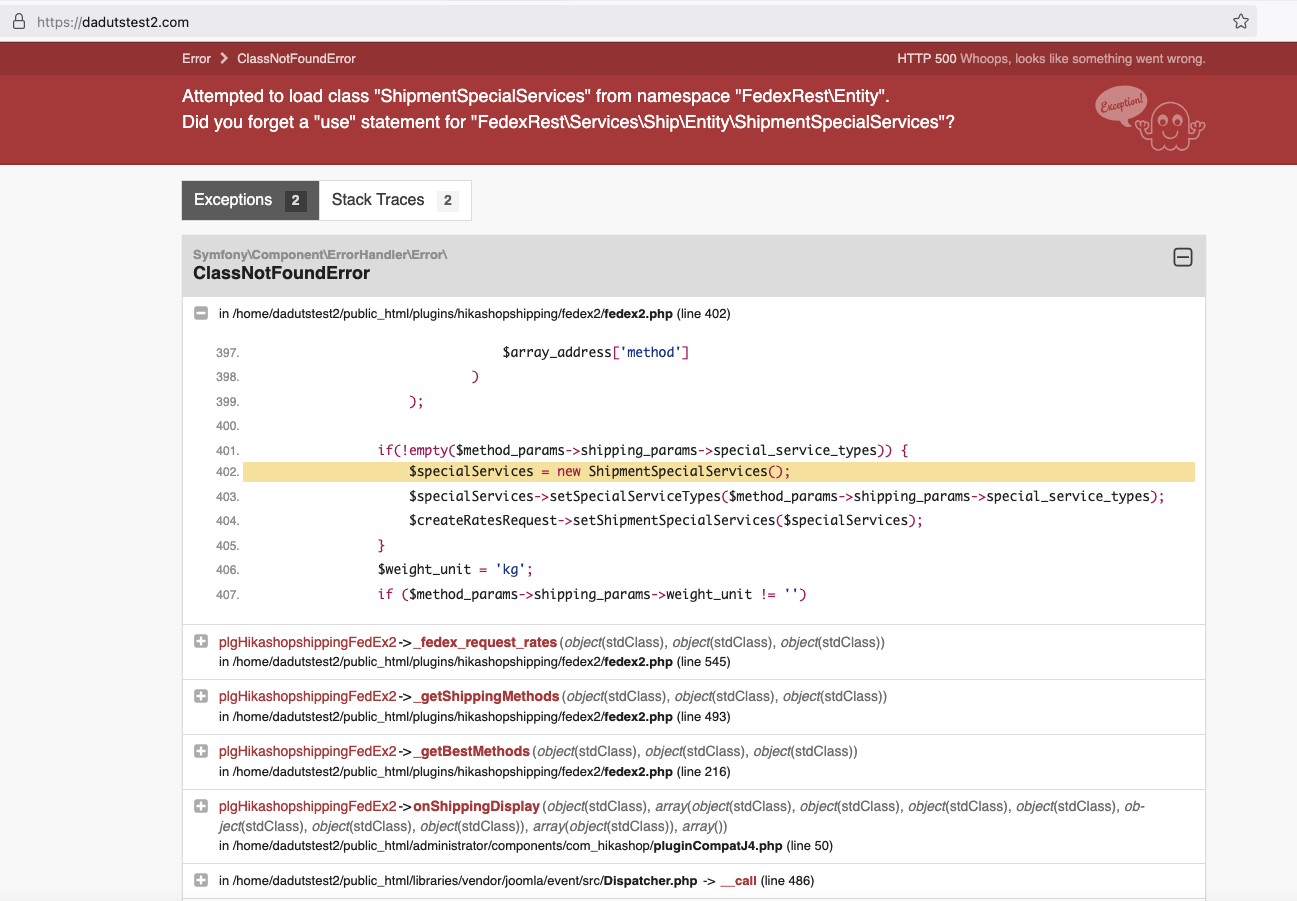The width and height of the screenshot is (1297, 901).
Task: Click the fedex2.php (line 216) file path
Action: pos(475,771)
